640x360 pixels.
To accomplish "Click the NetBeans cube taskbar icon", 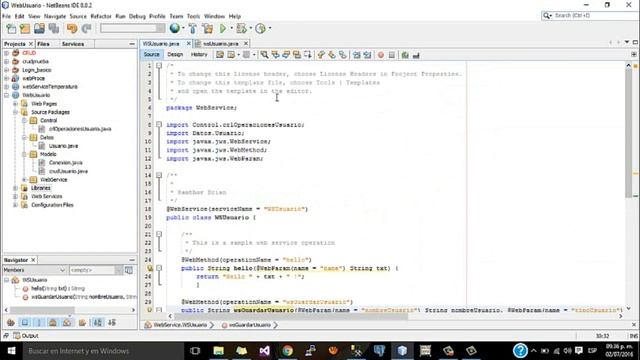I will tap(402, 351).
